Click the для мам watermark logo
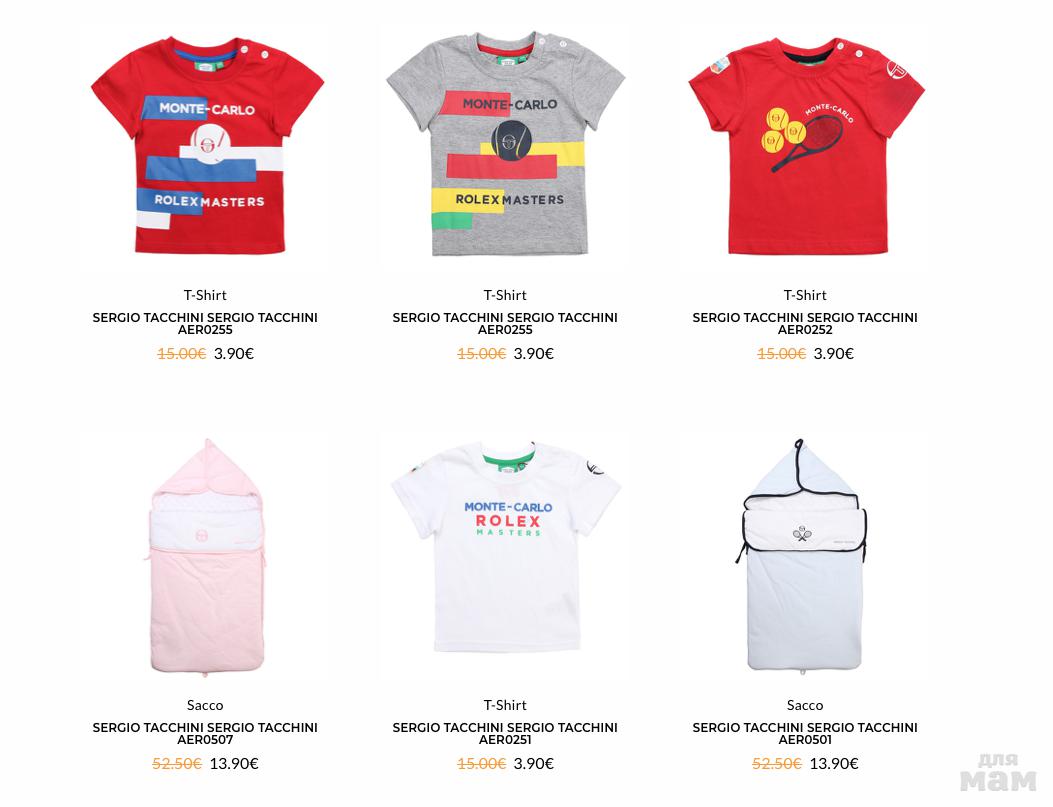This screenshot has height=807, width=1053. pyautogui.click(x=998, y=773)
